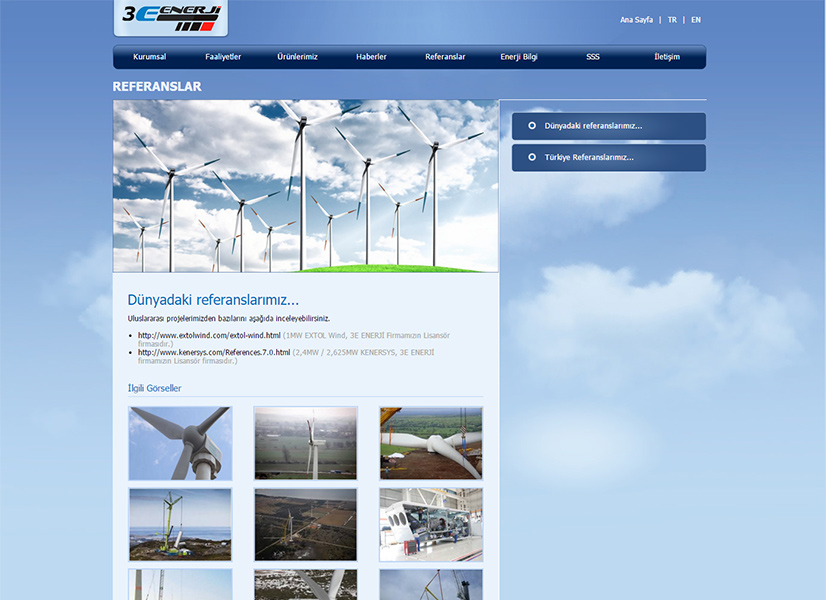Click the 3E Enerji logo

click(170, 17)
